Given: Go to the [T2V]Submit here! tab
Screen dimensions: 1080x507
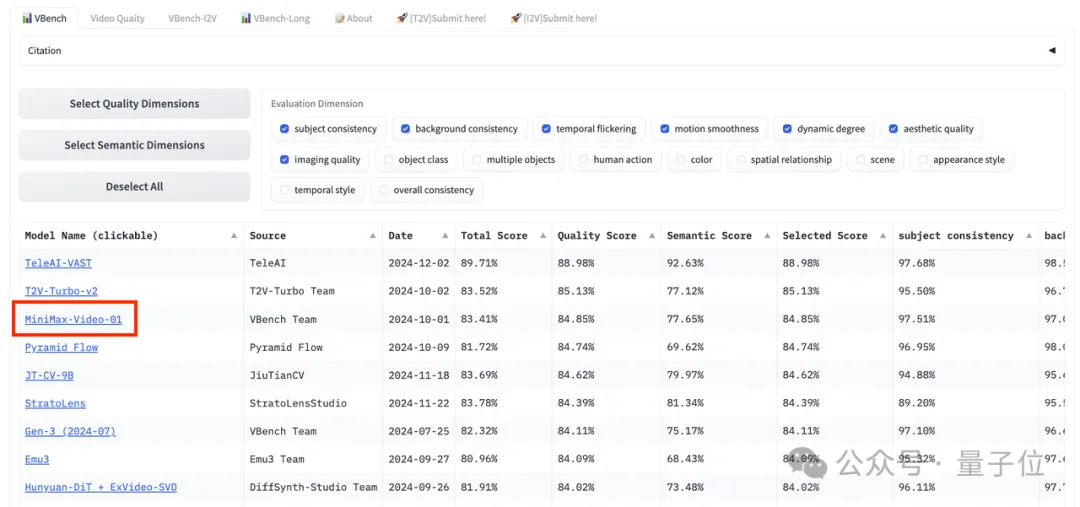Looking at the screenshot, I should 441,18.
